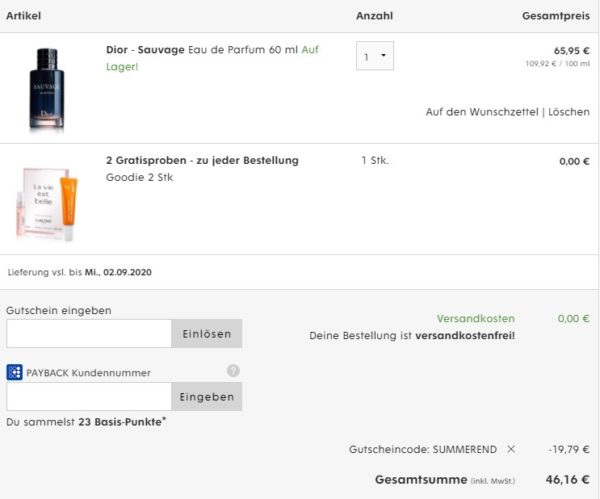Image resolution: width=600 pixels, height=499 pixels.
Task: Click the Anzahl column header
Action: [374, 16]
